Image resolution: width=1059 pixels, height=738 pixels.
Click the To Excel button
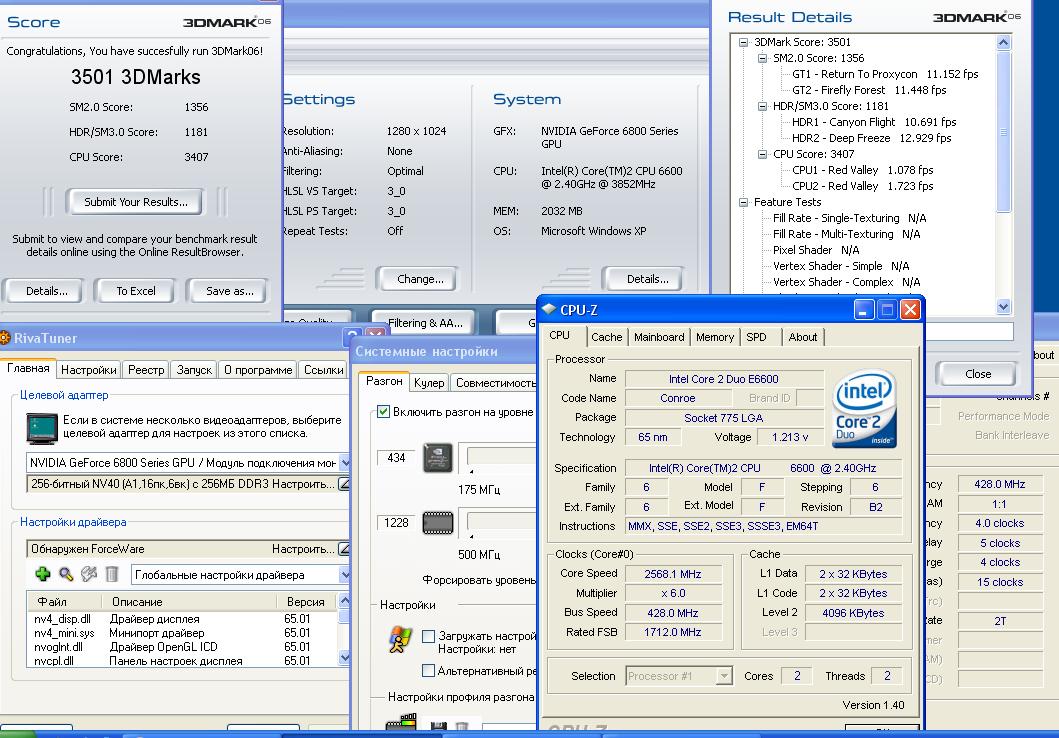[x=135, y=291]
